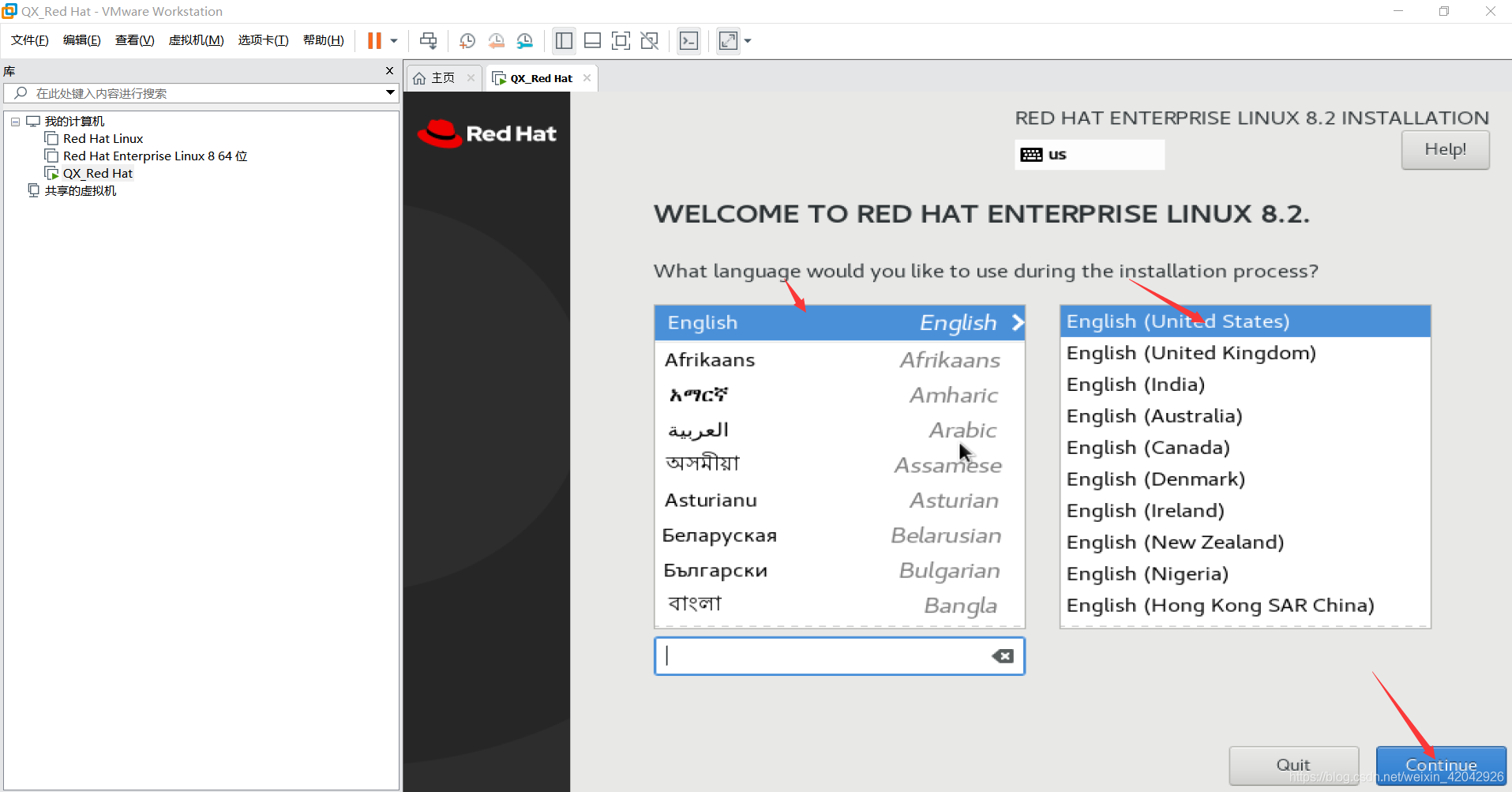
Task: Click the stretch guest display icon
Action: [x=728, y=41]
